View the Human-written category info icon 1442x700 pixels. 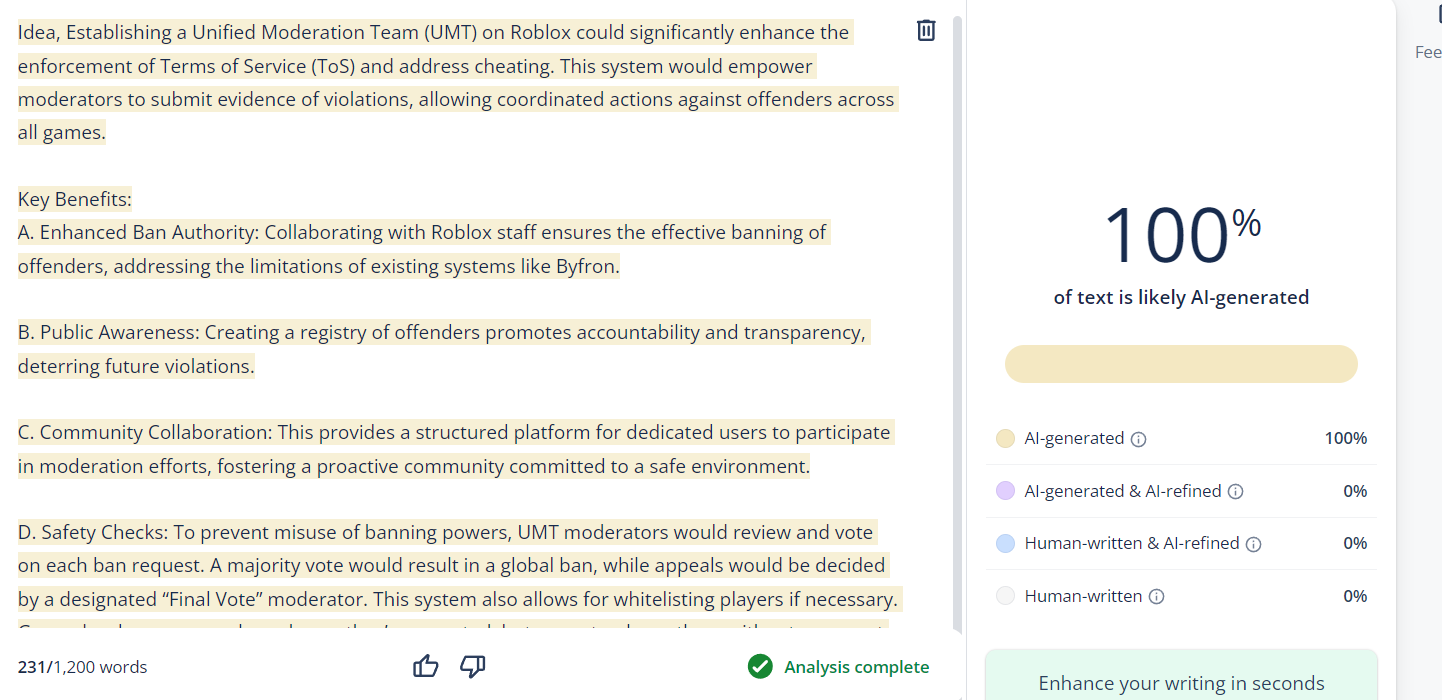tap(1157, 595)
